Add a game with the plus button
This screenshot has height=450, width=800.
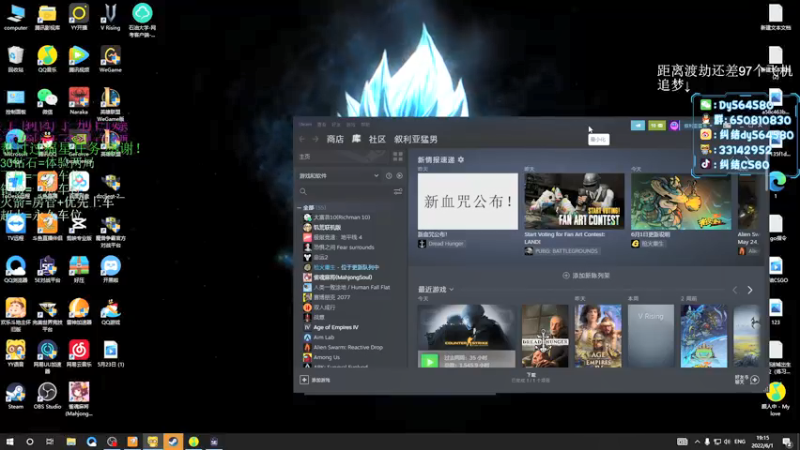pos(304,380)
